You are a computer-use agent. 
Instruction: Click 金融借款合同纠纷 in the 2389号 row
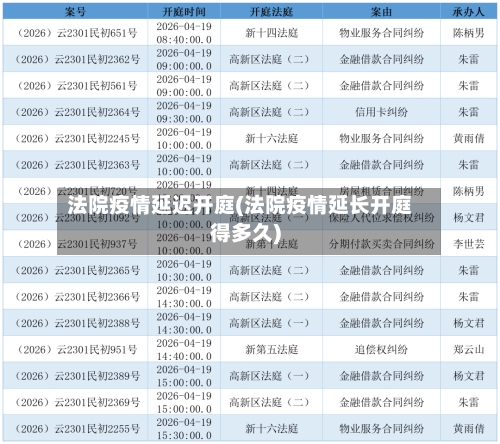(381, 376)
